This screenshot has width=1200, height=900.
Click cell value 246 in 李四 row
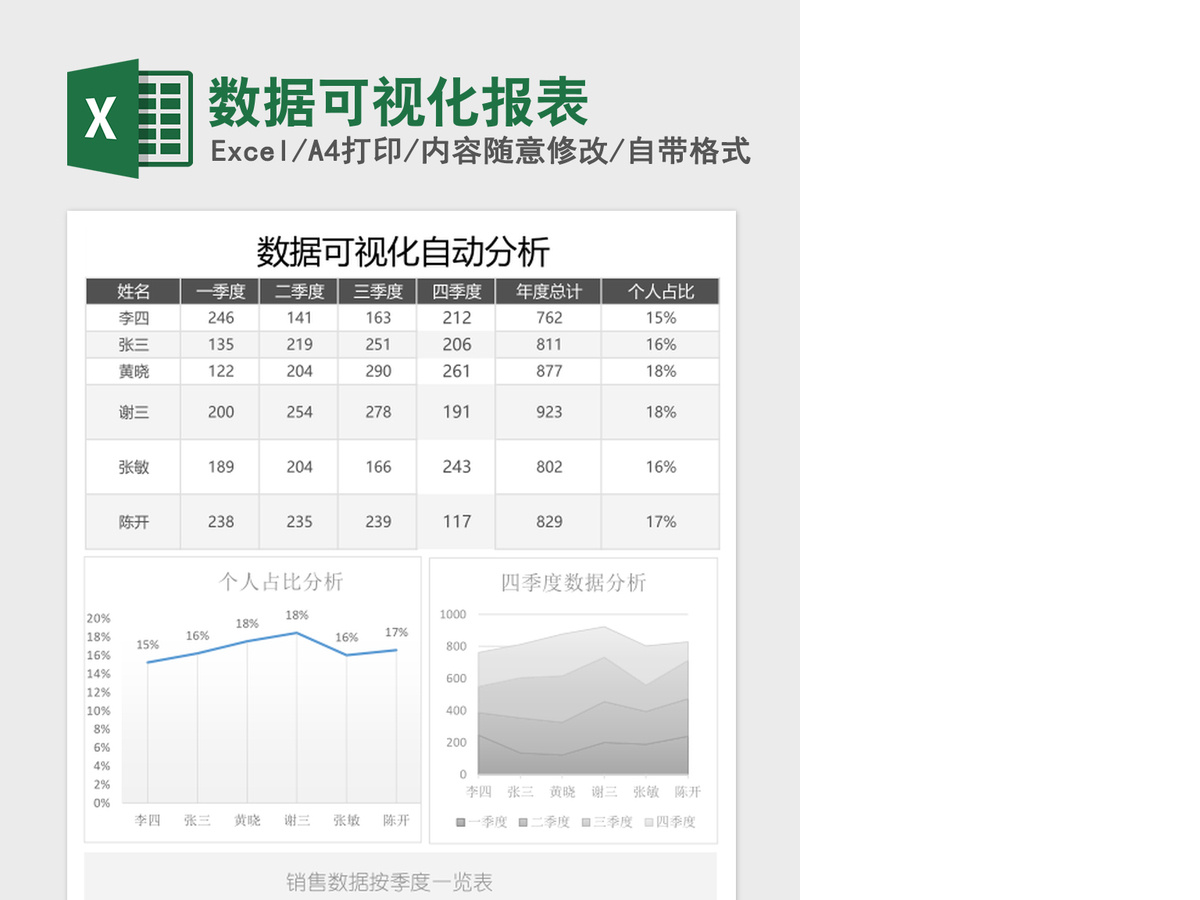pyautogui.click(x=220, y=318)
